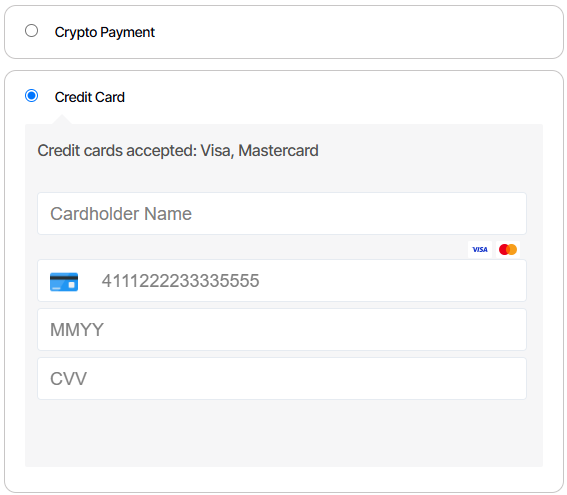The width and height of the screenshot is (567, 495).
Task: Focus the Cardholder Name input field
Action: pyautogui.click(x=282, y=213)
